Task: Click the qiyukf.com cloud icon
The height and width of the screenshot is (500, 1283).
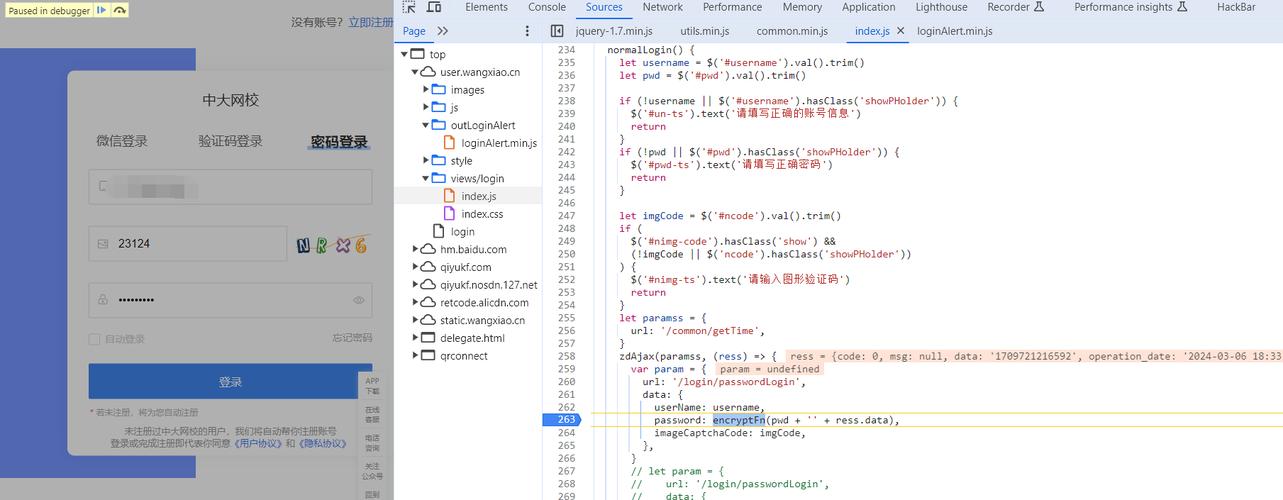Action: coord(428,267)
